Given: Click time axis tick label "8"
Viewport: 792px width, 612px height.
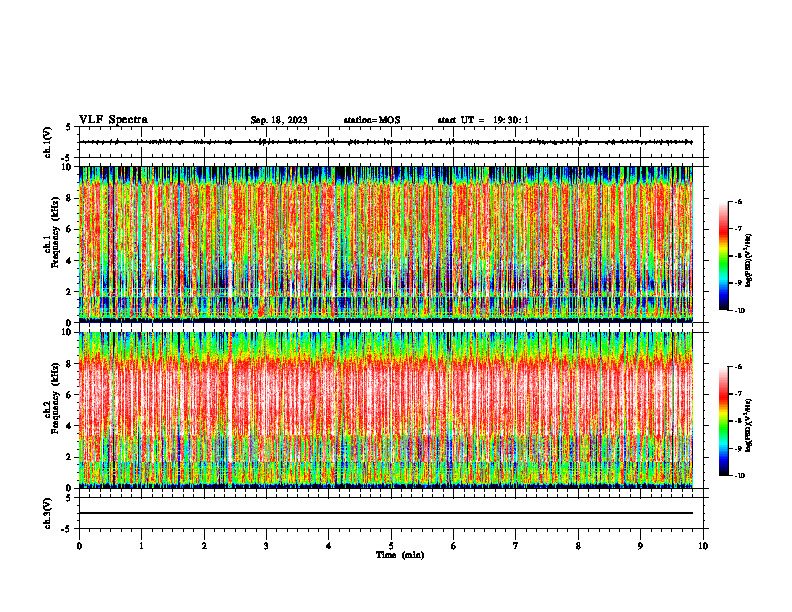Looking at the screenshot, I should point(578,546).
